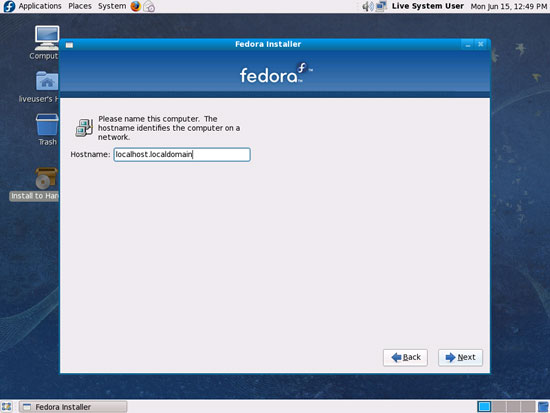550x413 pixels.
Task: Open the Places menu
Action: click(x=80, y=6)
